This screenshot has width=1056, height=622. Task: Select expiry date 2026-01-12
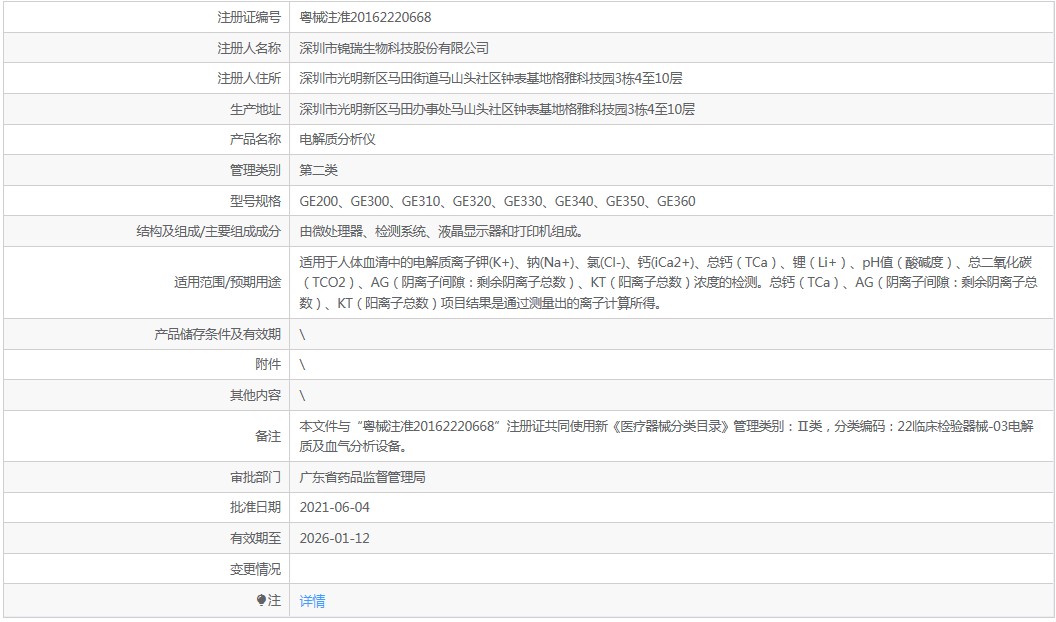(x=335, y=539)
